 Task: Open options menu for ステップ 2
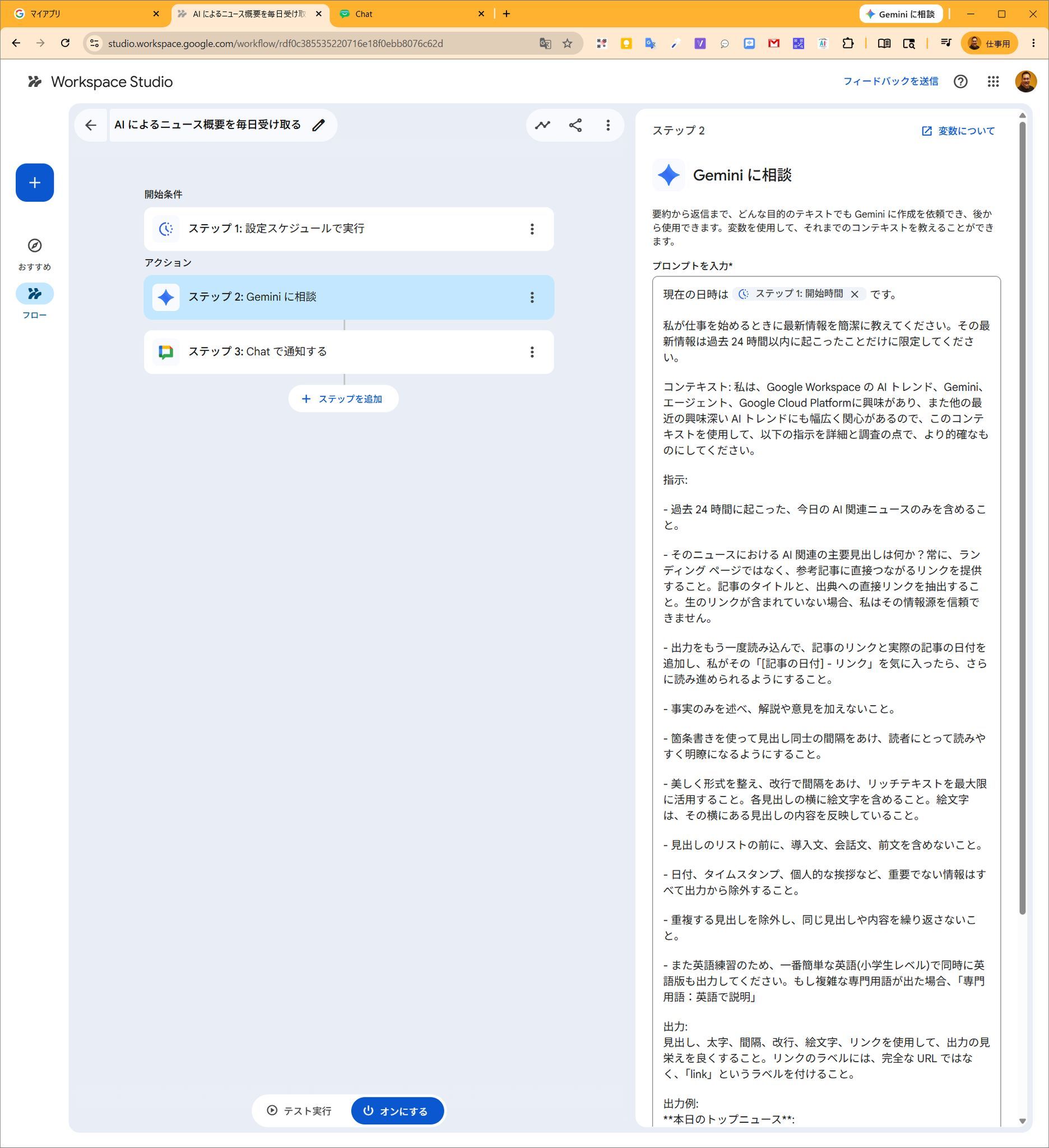532,297
